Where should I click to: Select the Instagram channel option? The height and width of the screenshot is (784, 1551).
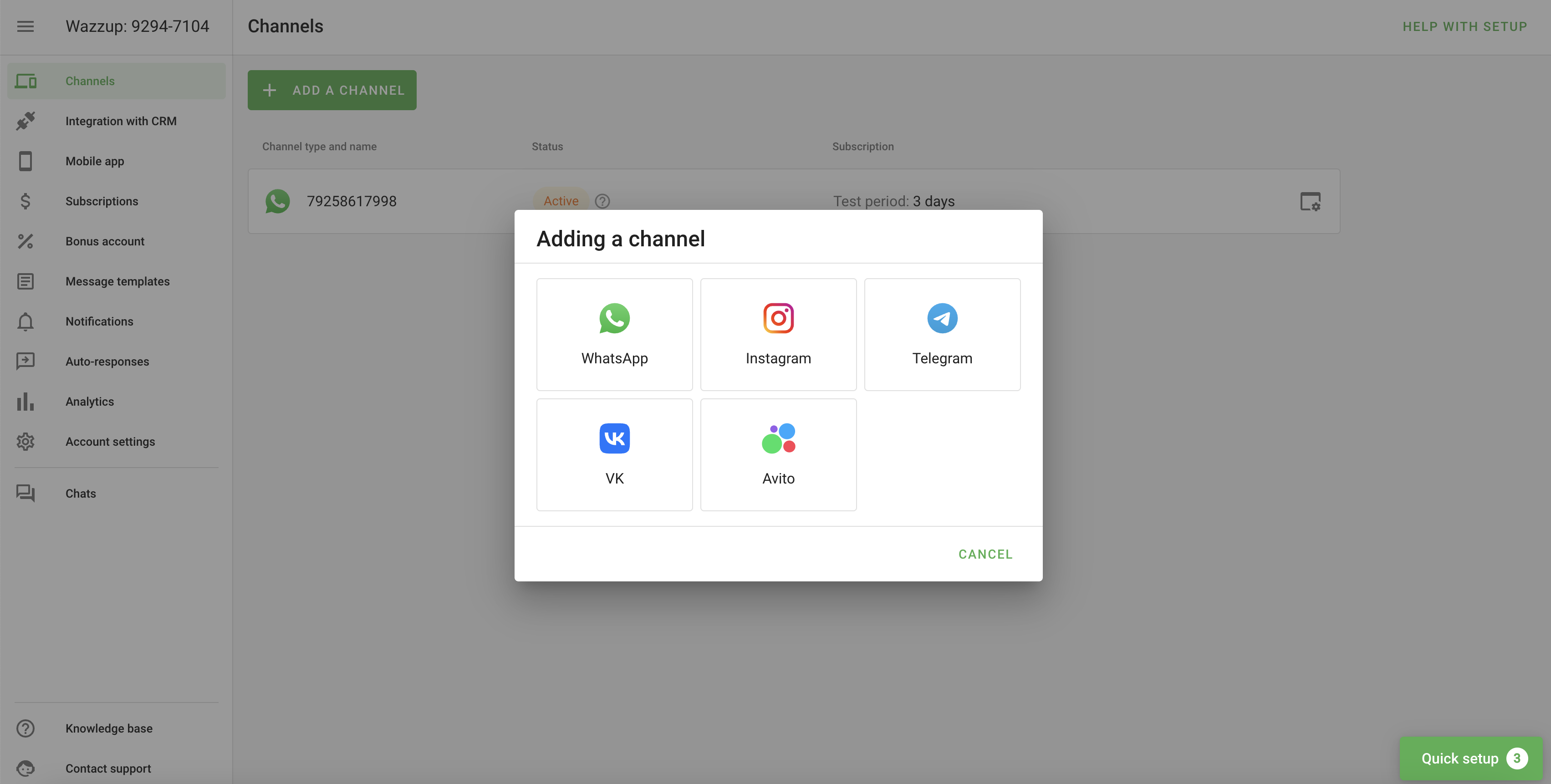778,334
